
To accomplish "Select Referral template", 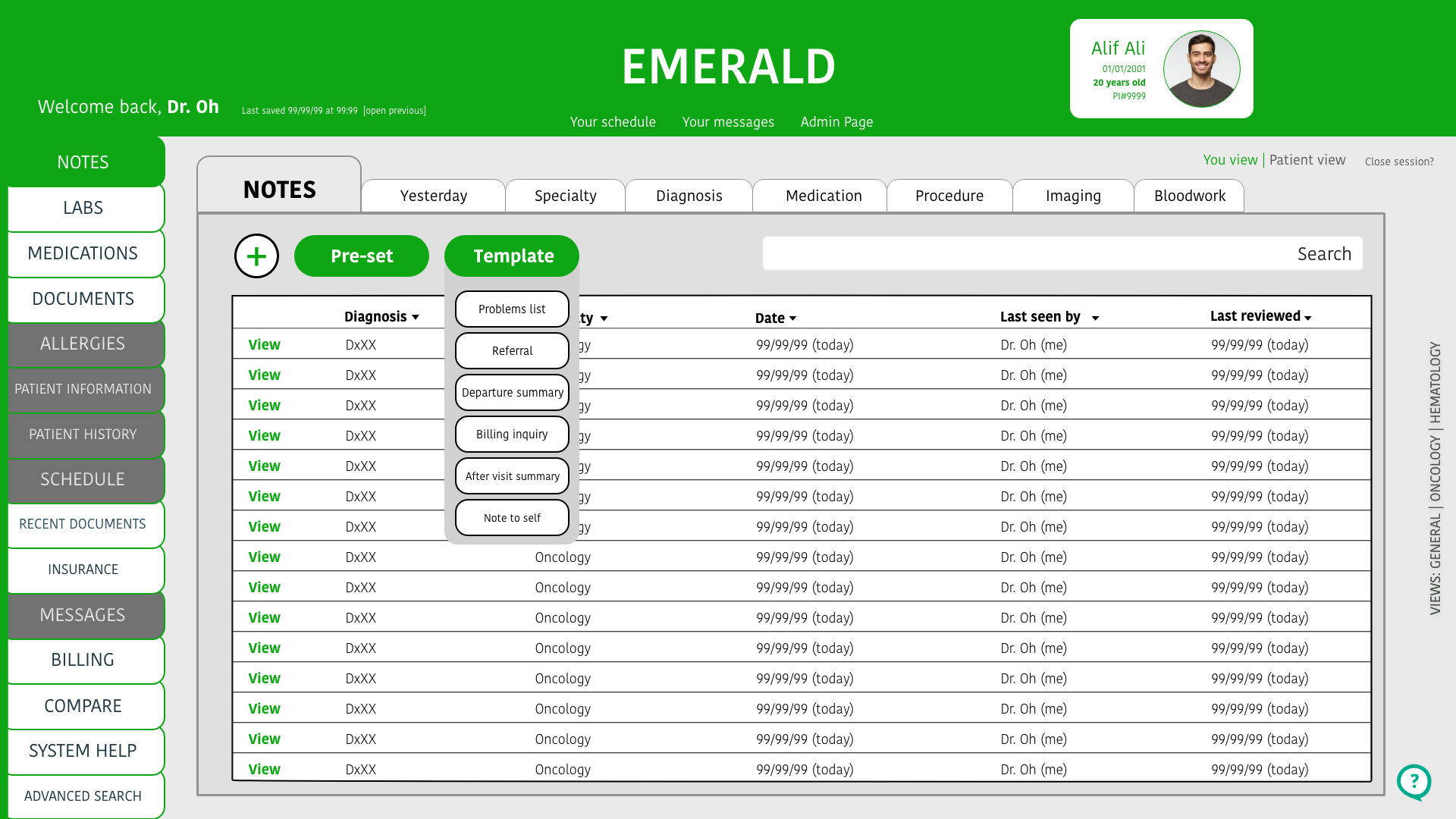I will (x=512, y=351).
